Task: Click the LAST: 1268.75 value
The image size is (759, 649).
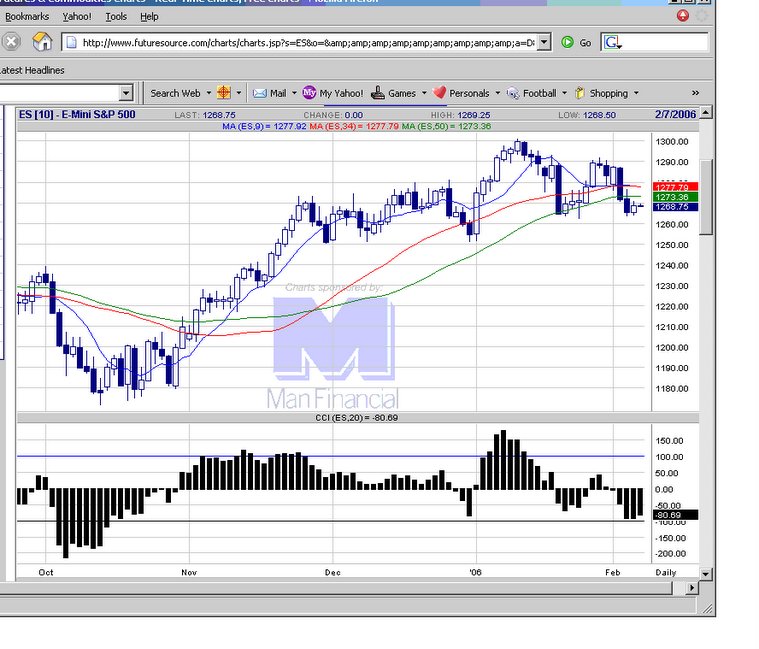Action: click(x=205, y=115)
